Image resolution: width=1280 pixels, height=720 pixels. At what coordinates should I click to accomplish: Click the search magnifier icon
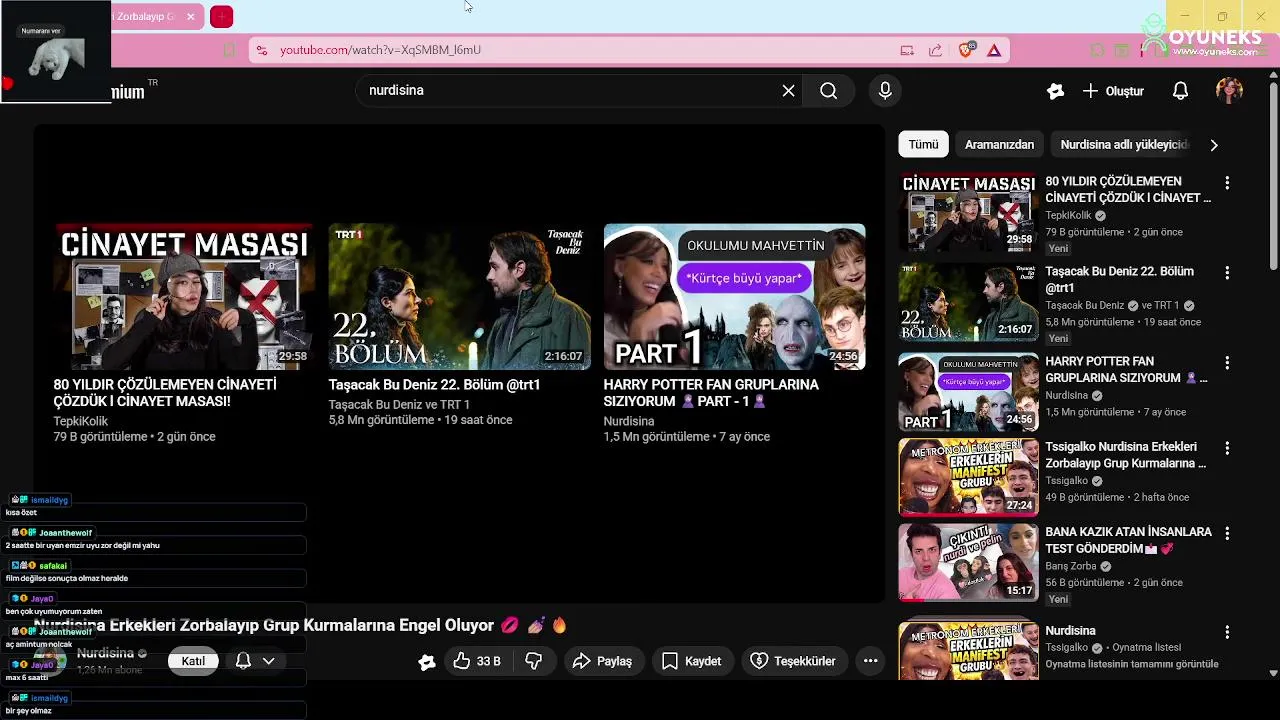pyautogui.click(x=828, y=91)
